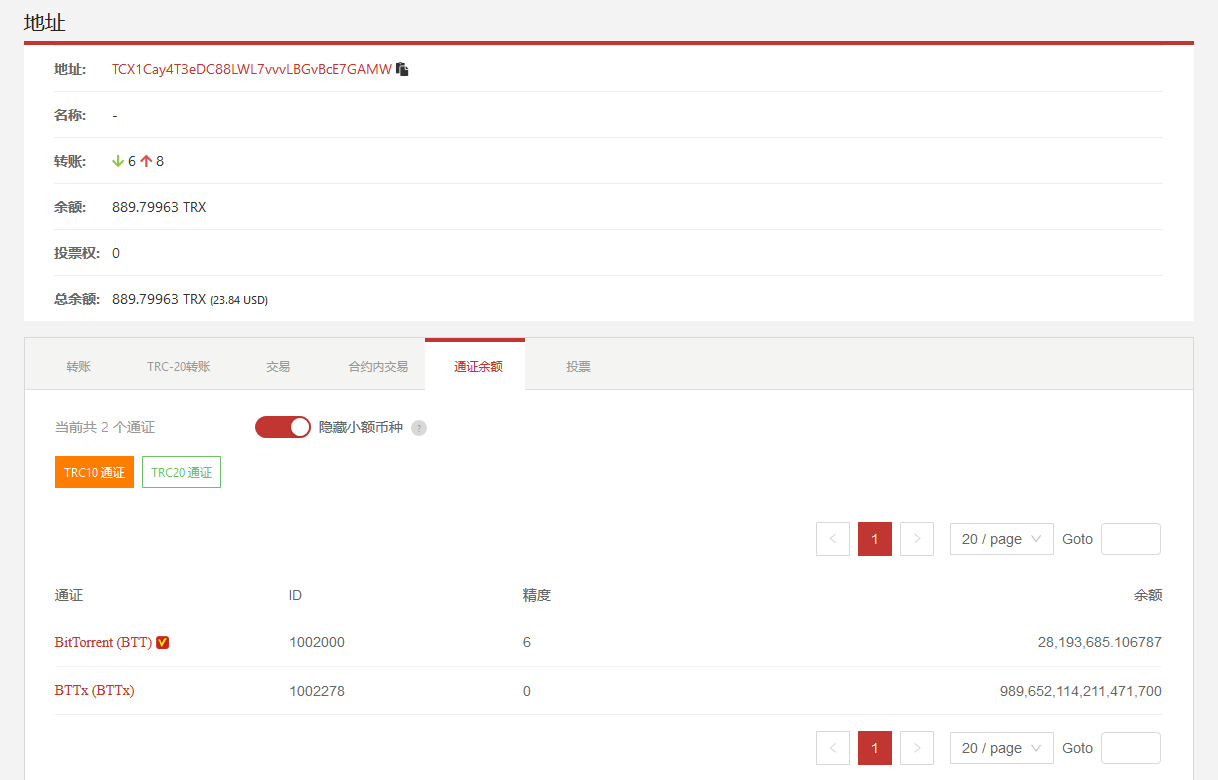Open the BTTx (BTTx) token link
The width and height of the screenshot is (1218, 780).
click(x=94, y=691)
